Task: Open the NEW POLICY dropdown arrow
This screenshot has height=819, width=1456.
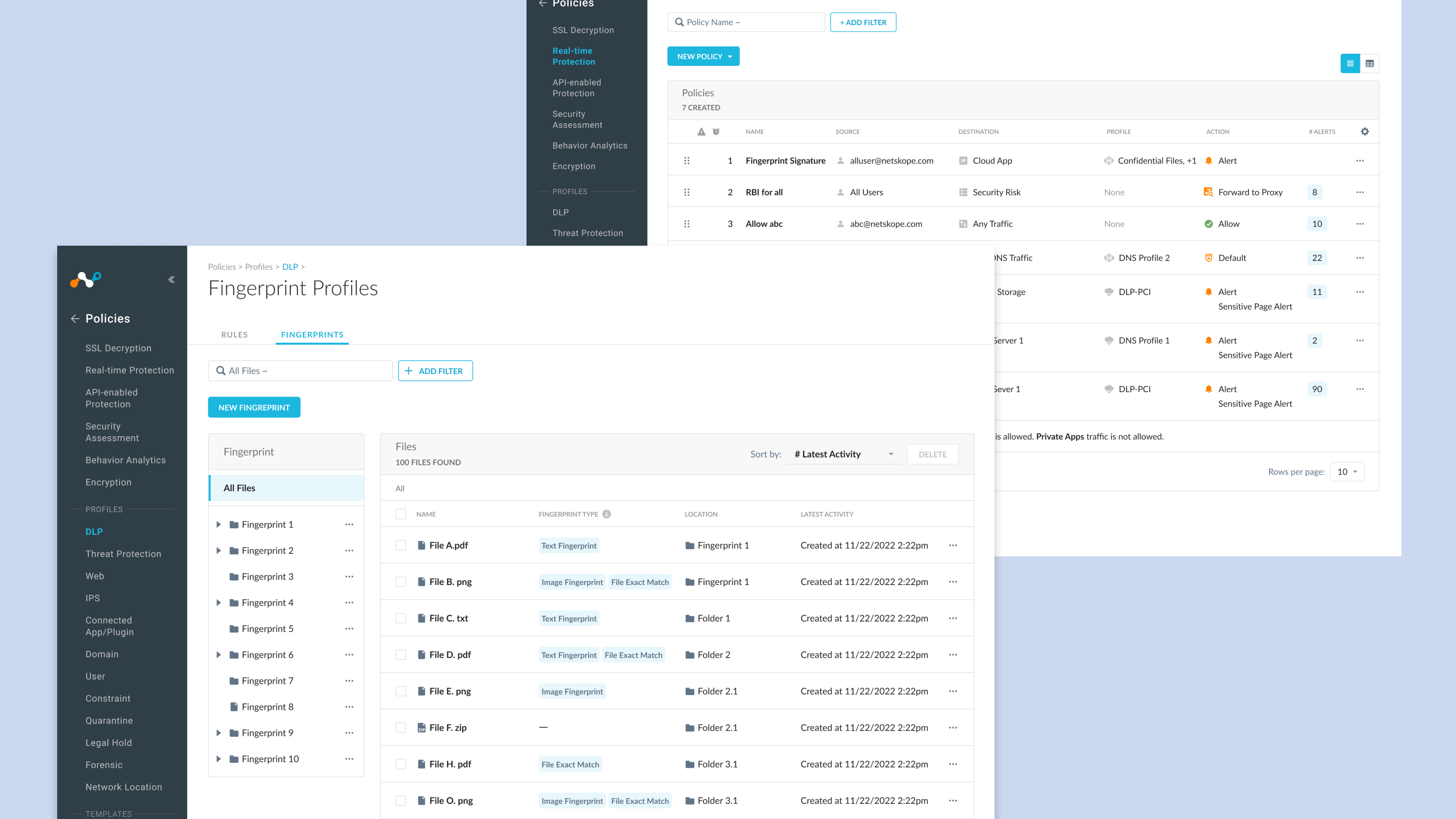Action: pos(730,56)
